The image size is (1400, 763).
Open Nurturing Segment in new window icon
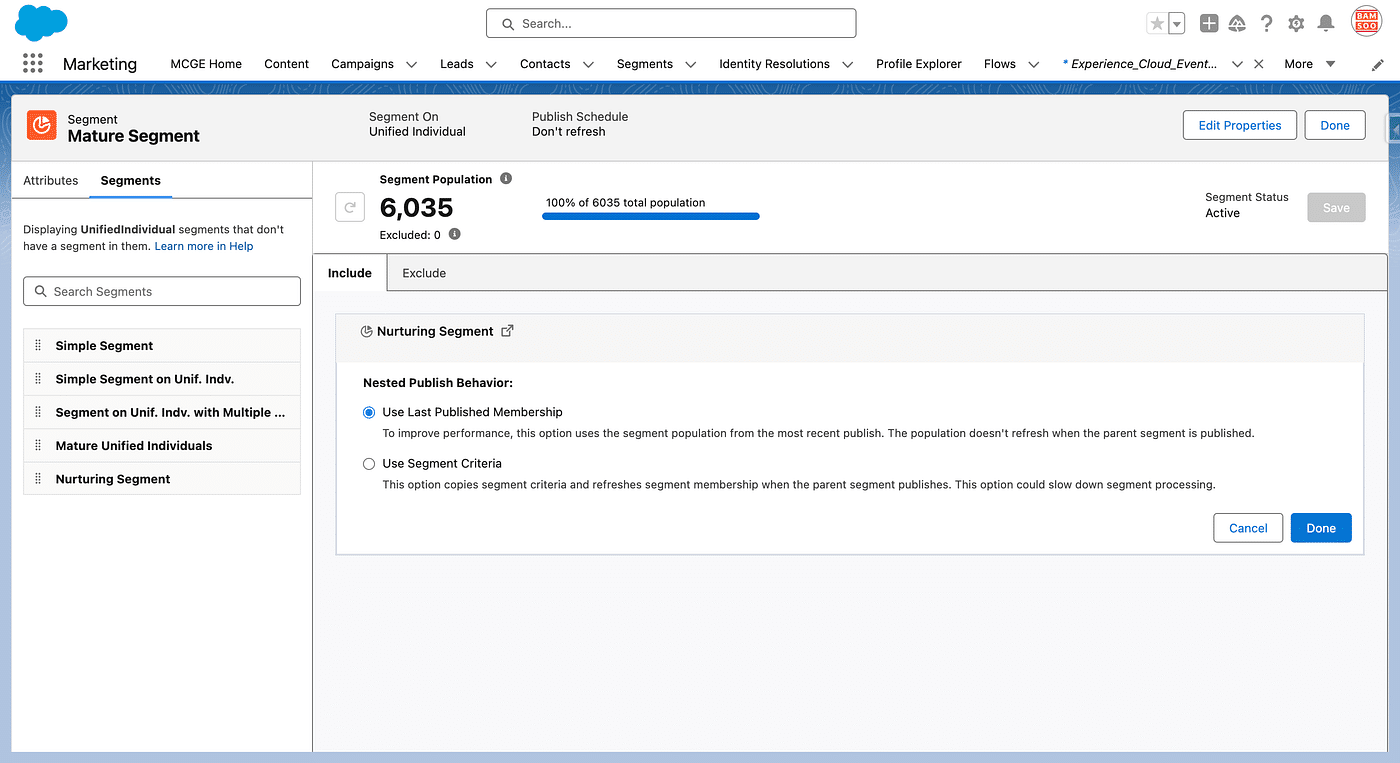pos(507,331)
